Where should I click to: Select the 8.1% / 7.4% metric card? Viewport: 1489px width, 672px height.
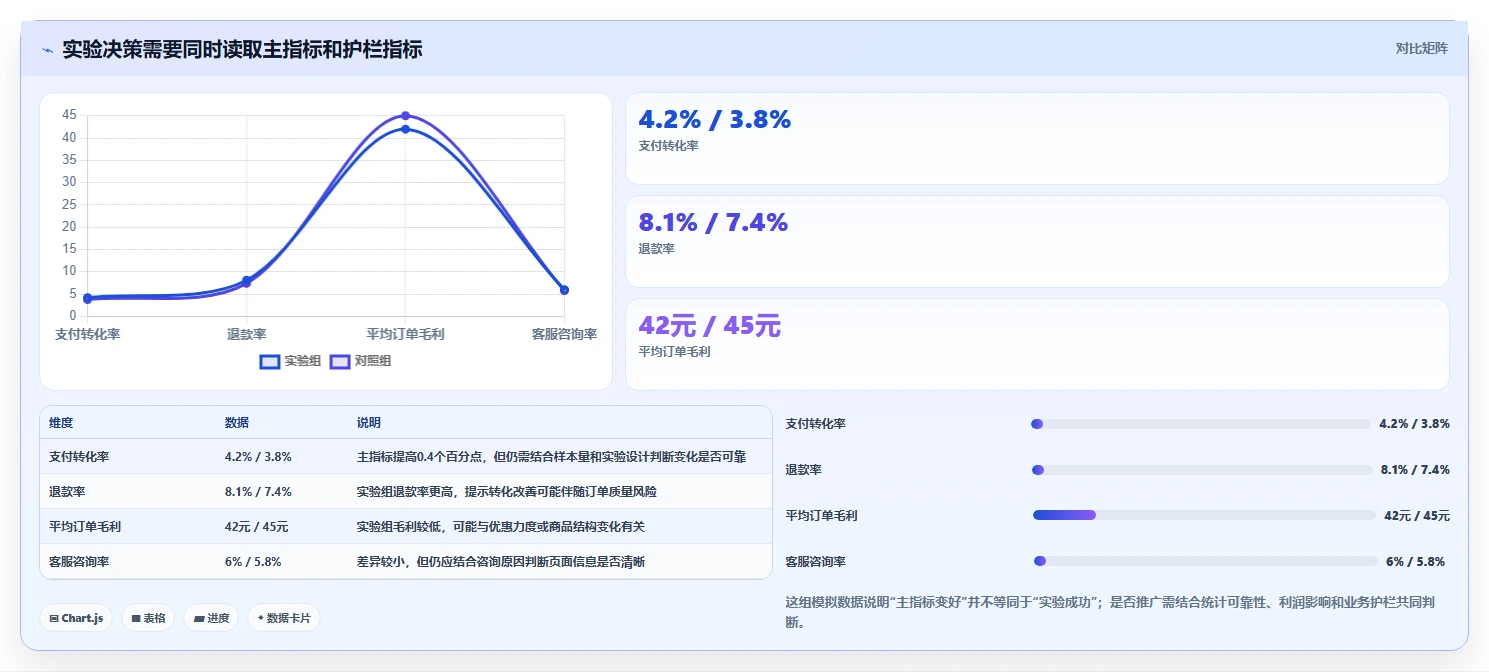(x=1037, y=241)
